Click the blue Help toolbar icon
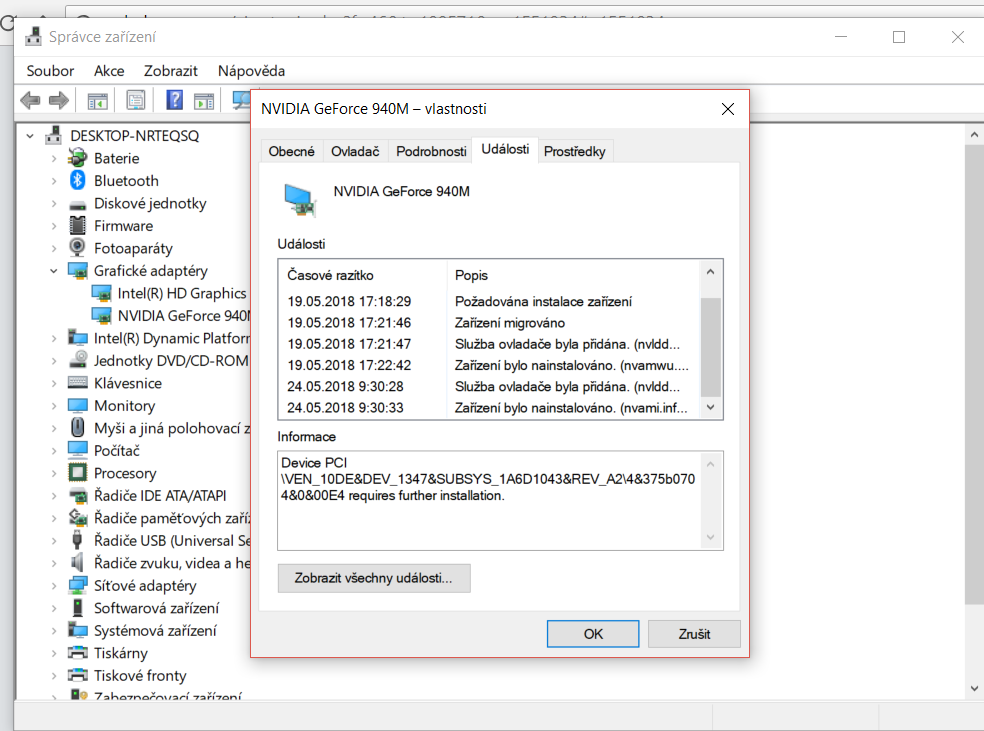Screen dimensions: 984x731 (174, 100)
